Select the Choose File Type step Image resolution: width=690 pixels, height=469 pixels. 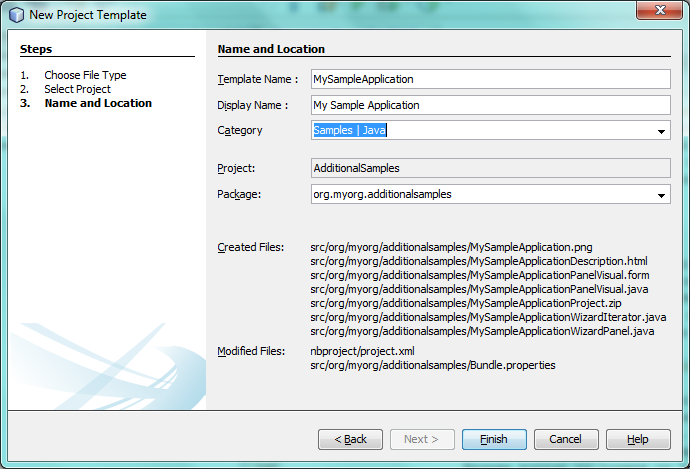point(85,75)
